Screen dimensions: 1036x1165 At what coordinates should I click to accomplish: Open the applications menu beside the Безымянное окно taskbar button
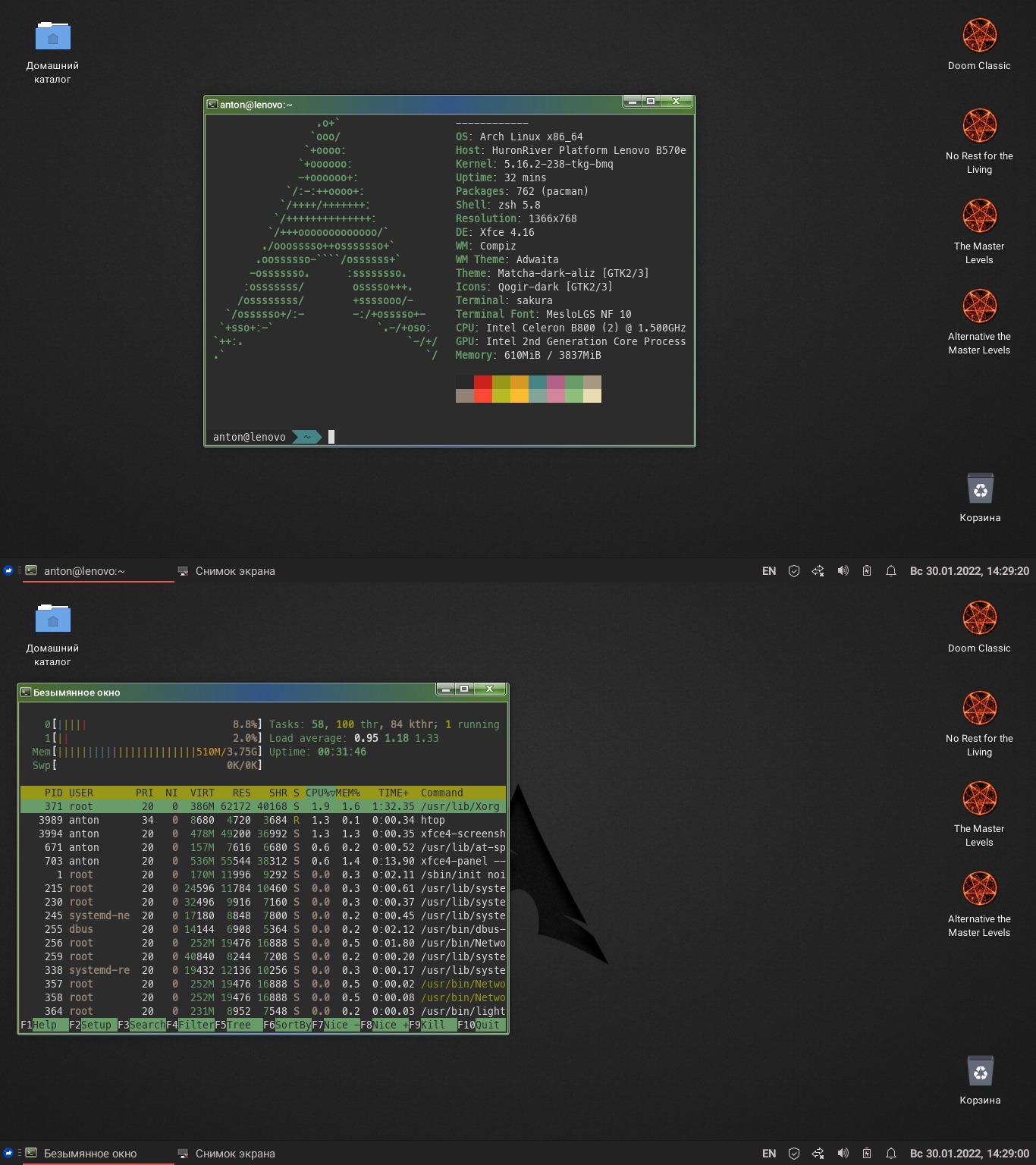[x=8, y=1153]
